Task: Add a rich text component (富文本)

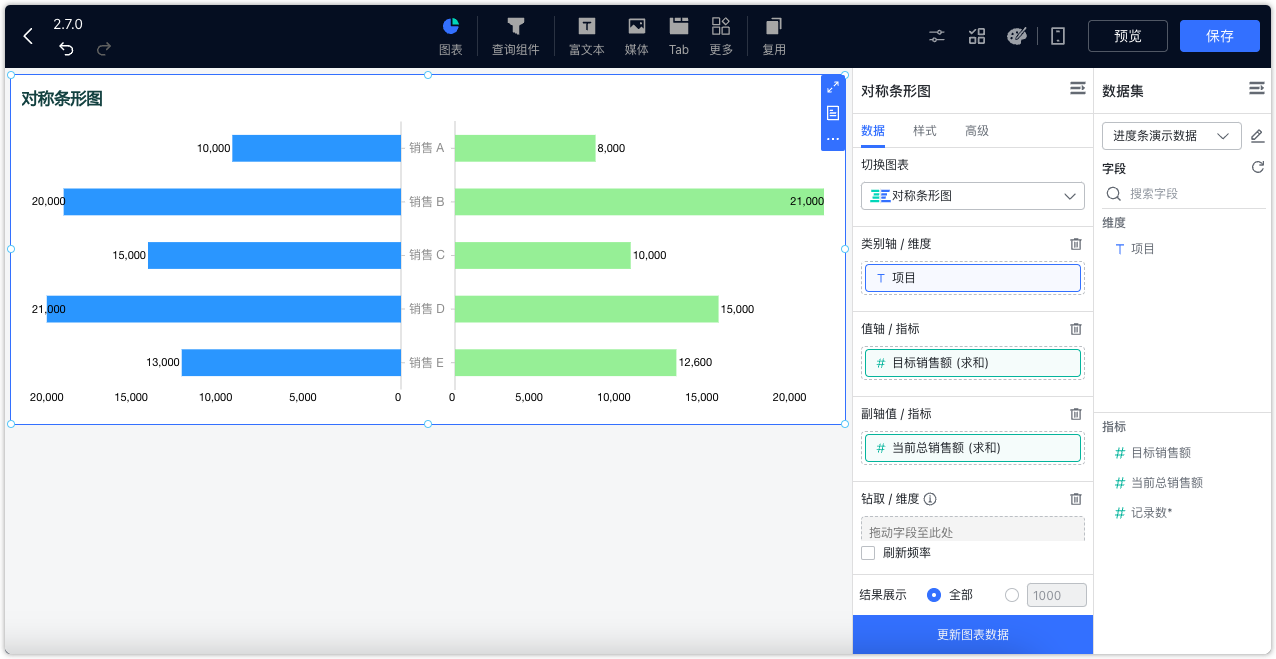Action: pos(586,35)
